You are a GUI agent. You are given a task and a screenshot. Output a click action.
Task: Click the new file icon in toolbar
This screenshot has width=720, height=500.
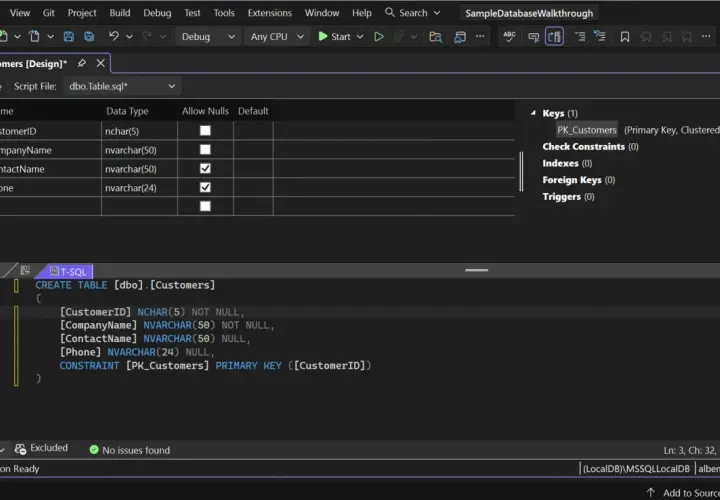[34, 36]
